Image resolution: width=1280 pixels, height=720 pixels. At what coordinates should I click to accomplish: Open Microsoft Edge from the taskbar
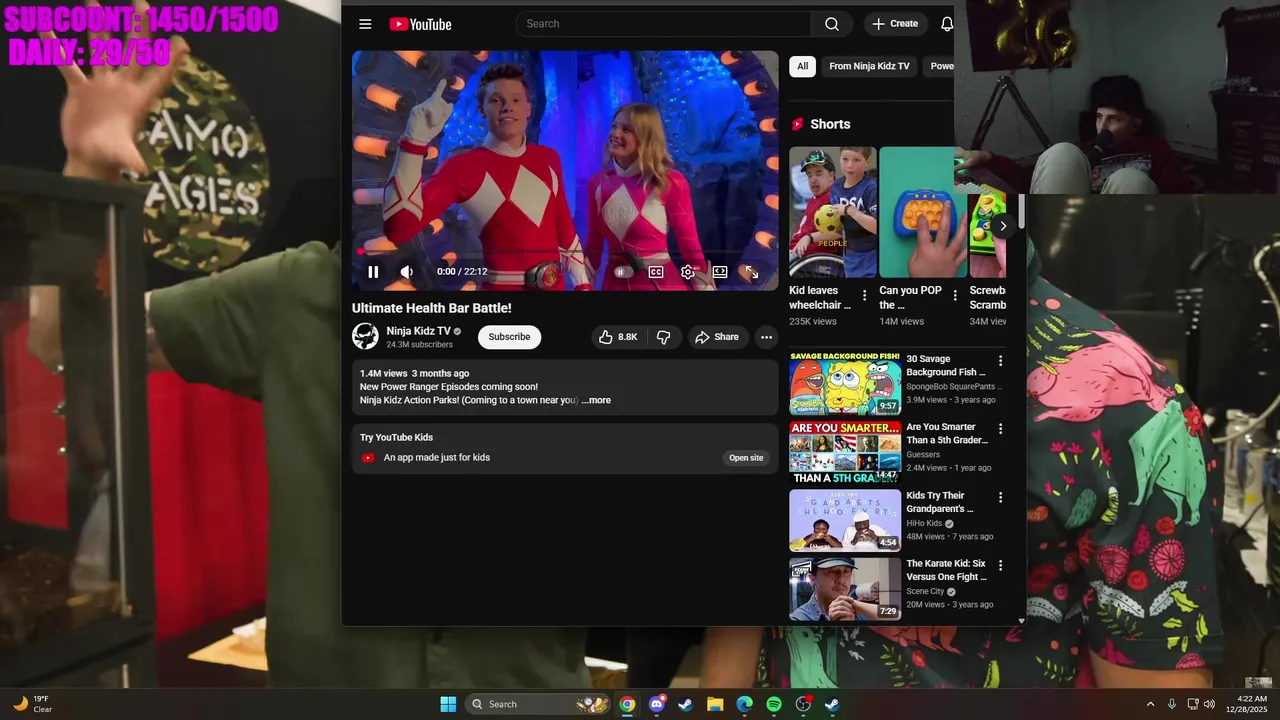744,704
